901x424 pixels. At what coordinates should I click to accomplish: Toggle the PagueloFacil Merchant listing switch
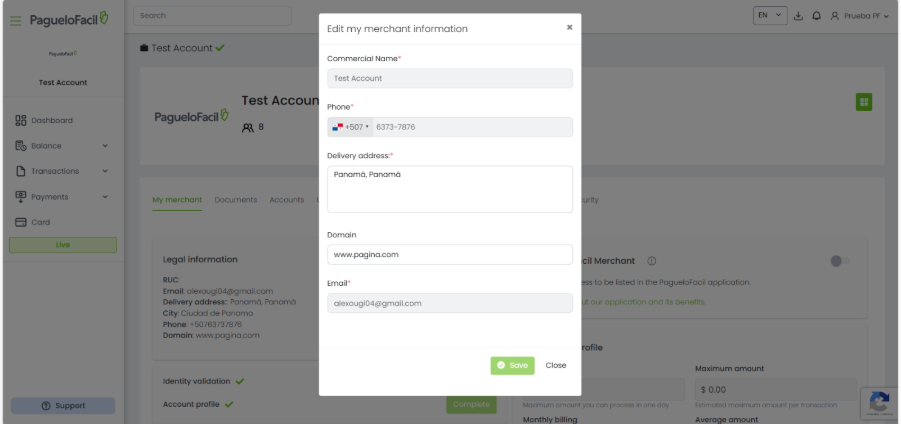click(840, 261)
